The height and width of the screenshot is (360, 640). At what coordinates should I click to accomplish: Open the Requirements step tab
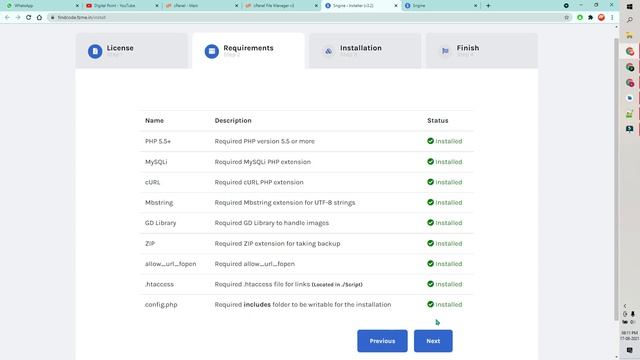click(248, 51)
